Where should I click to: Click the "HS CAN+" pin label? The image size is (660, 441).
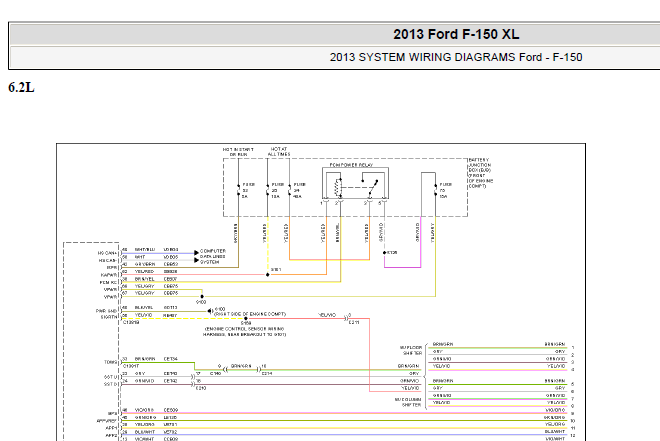107,253
